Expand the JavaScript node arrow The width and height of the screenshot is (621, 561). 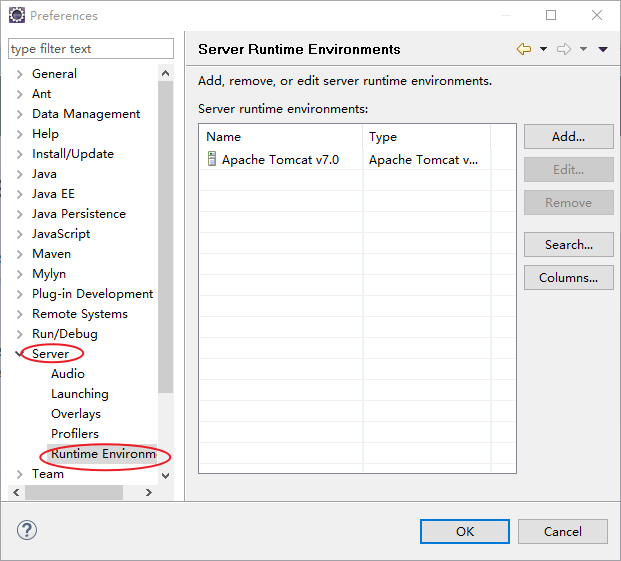(x=19, y=234)
